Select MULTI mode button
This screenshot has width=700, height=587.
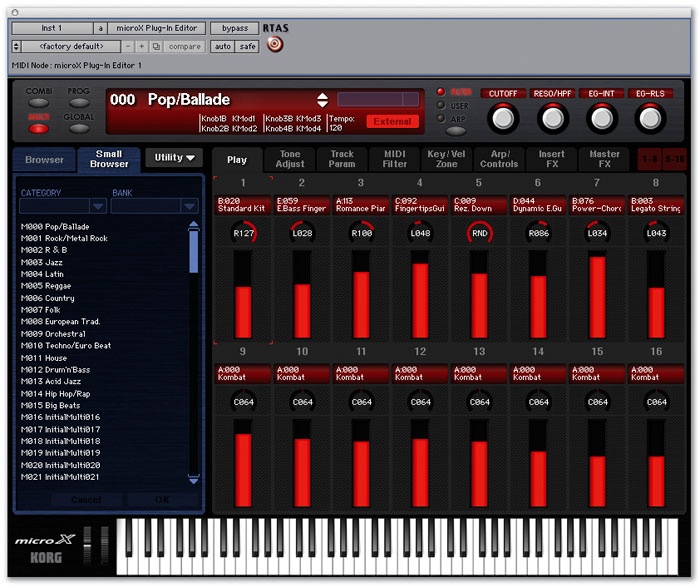(38, 129)
